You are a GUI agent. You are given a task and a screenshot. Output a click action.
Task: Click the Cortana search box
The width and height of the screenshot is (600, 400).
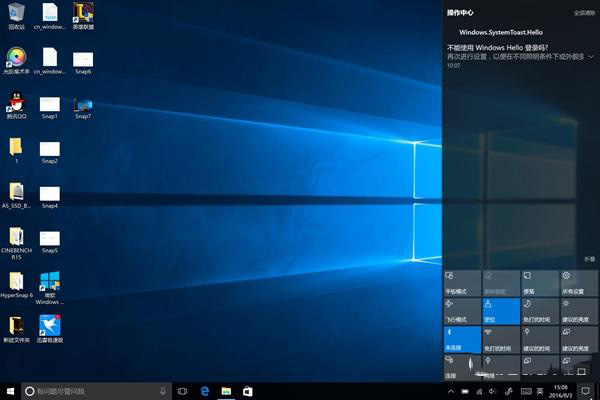96,391
